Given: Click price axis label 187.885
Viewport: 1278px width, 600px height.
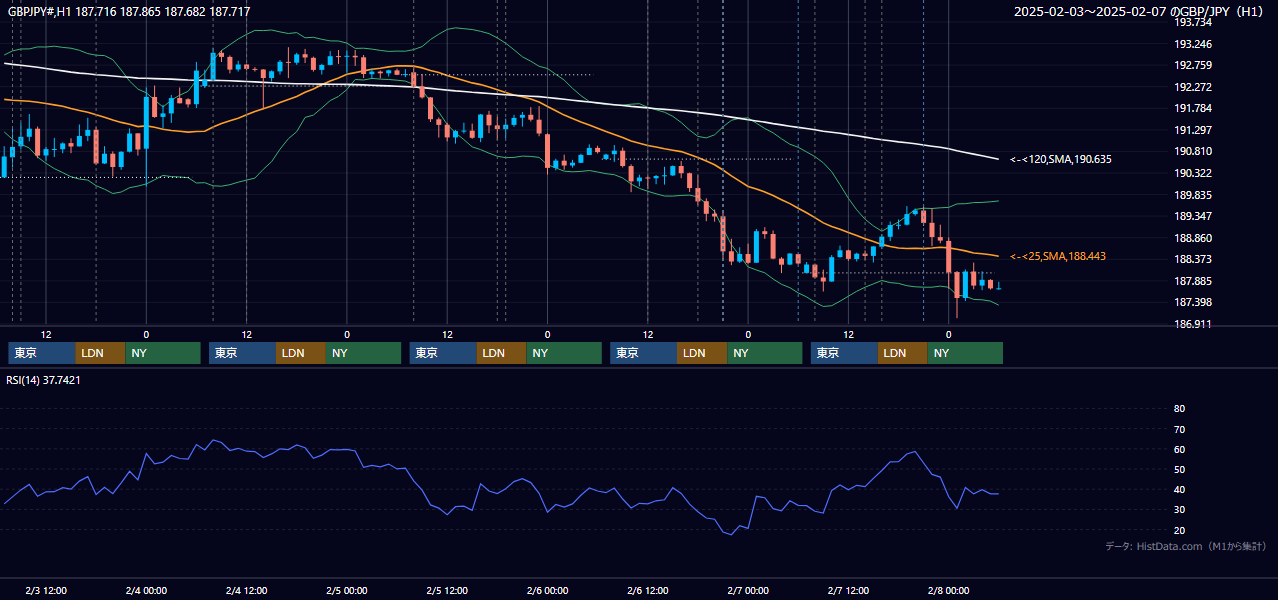Looking at the screenshot, I should coord(1193,281).
